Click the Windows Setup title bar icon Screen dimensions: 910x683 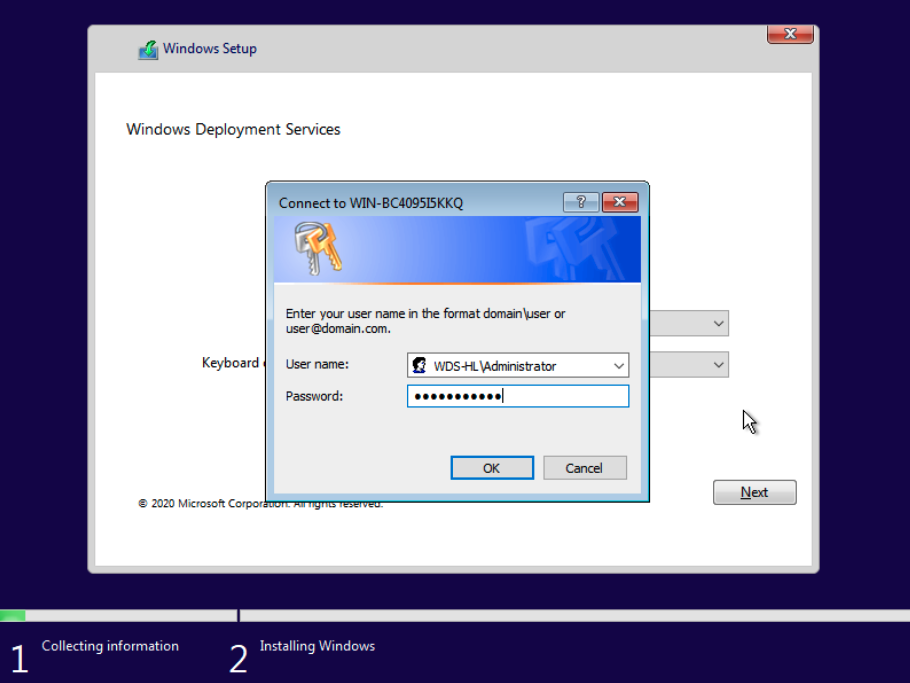click(x=148, y=49)
